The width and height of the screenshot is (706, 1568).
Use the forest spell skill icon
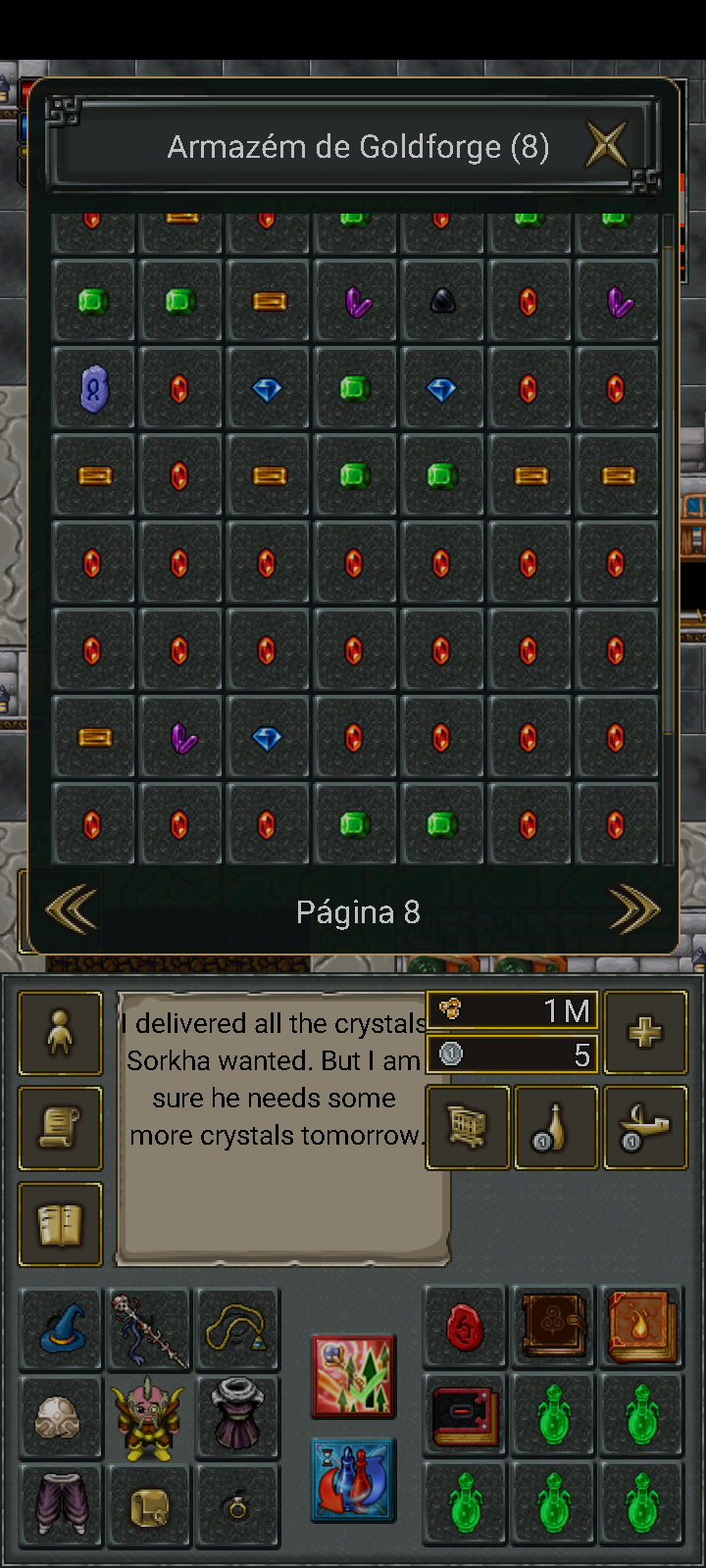point(353,1376)
